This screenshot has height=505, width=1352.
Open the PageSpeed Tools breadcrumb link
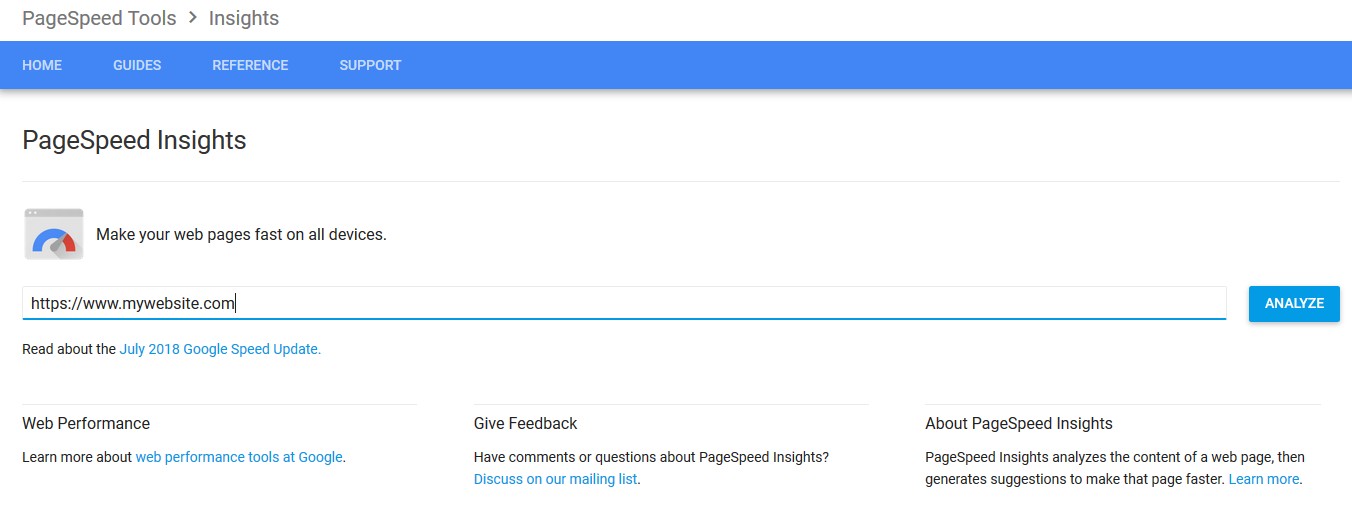click(99, 18)
